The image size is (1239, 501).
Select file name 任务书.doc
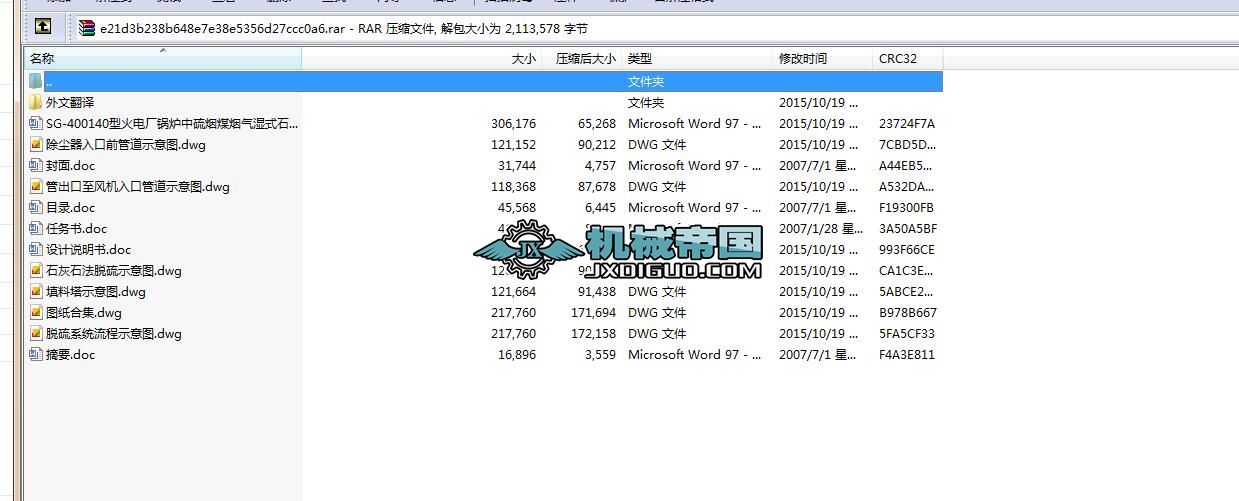(77, 228)
